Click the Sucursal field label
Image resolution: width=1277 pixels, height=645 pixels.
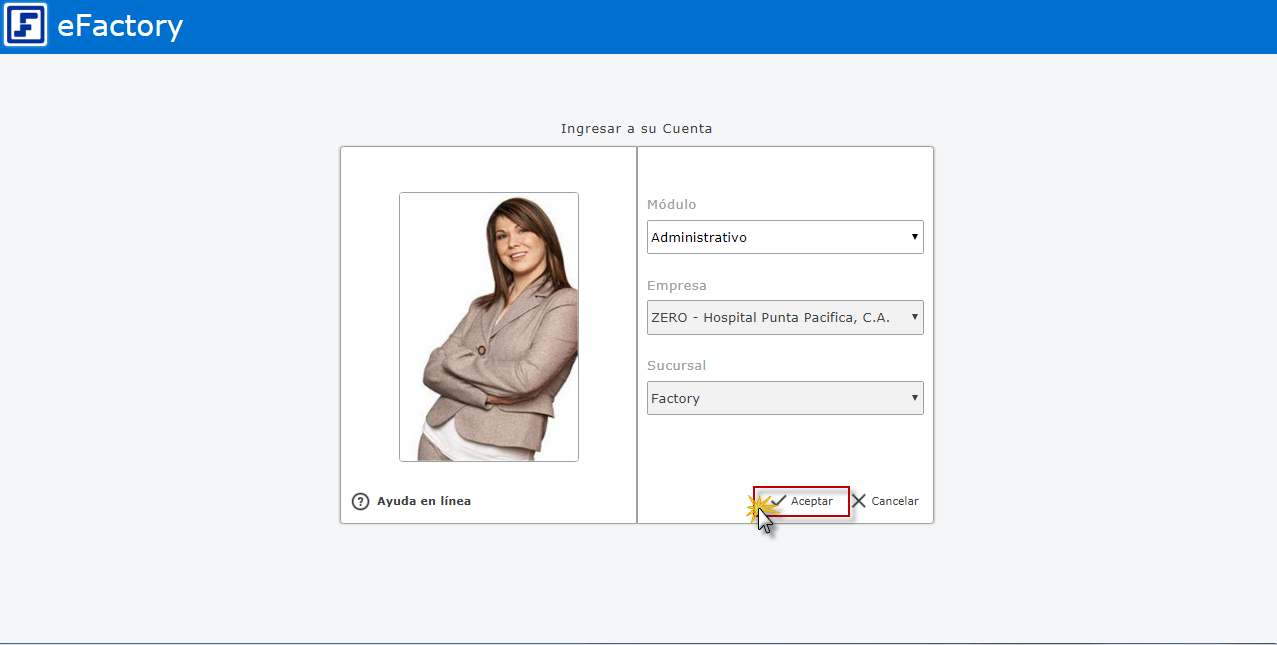(x=676, y=366)
